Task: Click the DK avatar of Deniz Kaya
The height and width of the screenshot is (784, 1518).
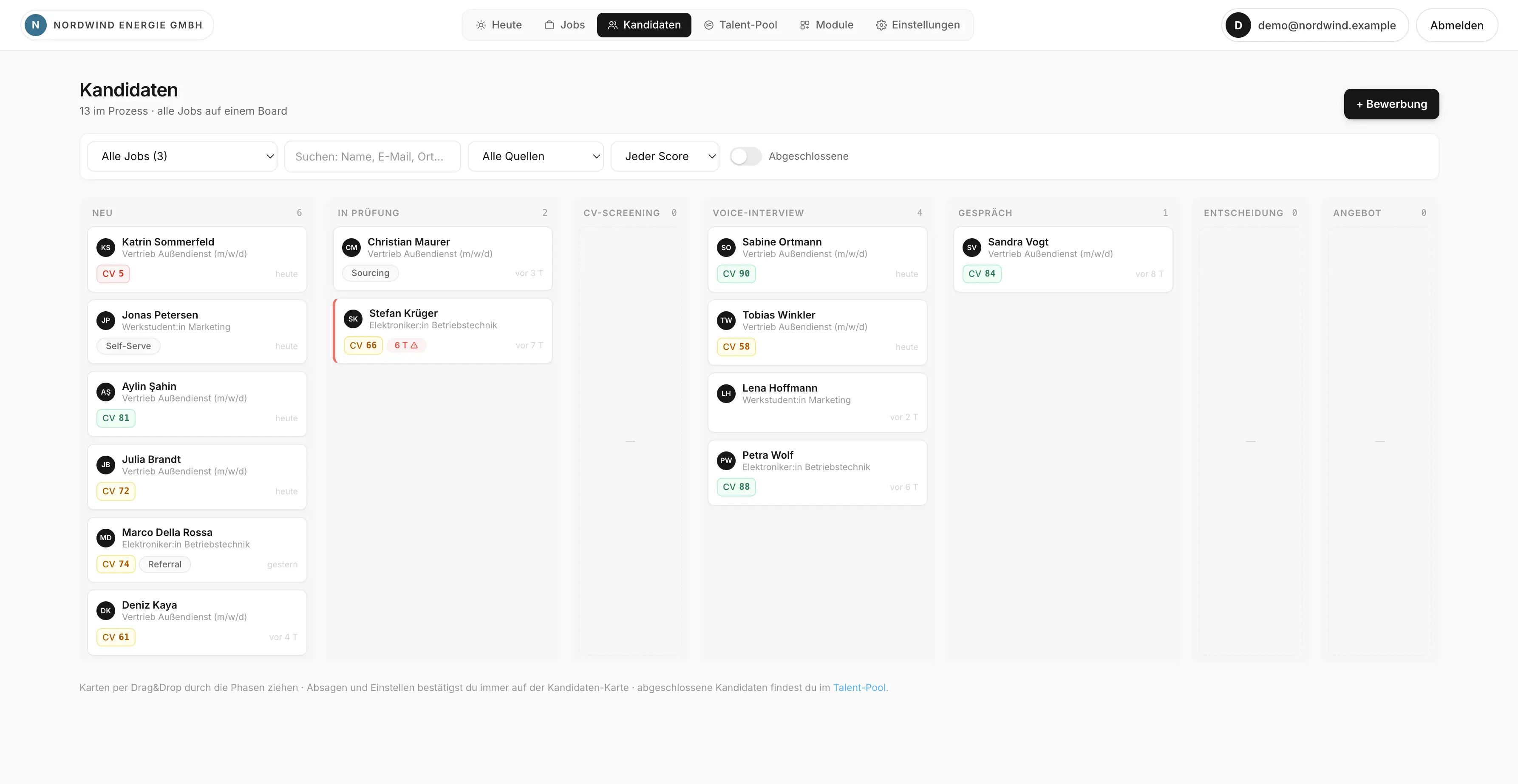Action: [x=105, y=610]
